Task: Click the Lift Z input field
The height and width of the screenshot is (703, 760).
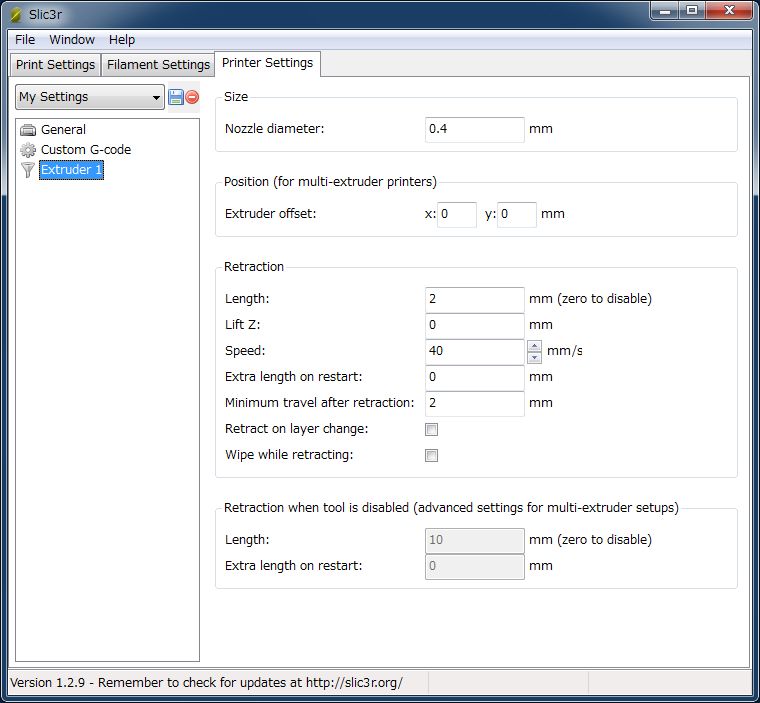Action: click(x=475, y=325)
